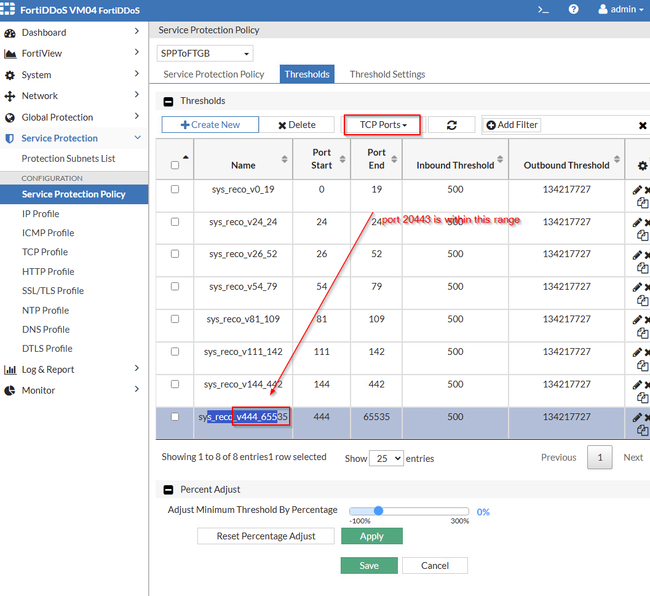Open the SPPToFTGB policy selector
The width and height of the screenshot is (650, 596).
coord(205,53)
